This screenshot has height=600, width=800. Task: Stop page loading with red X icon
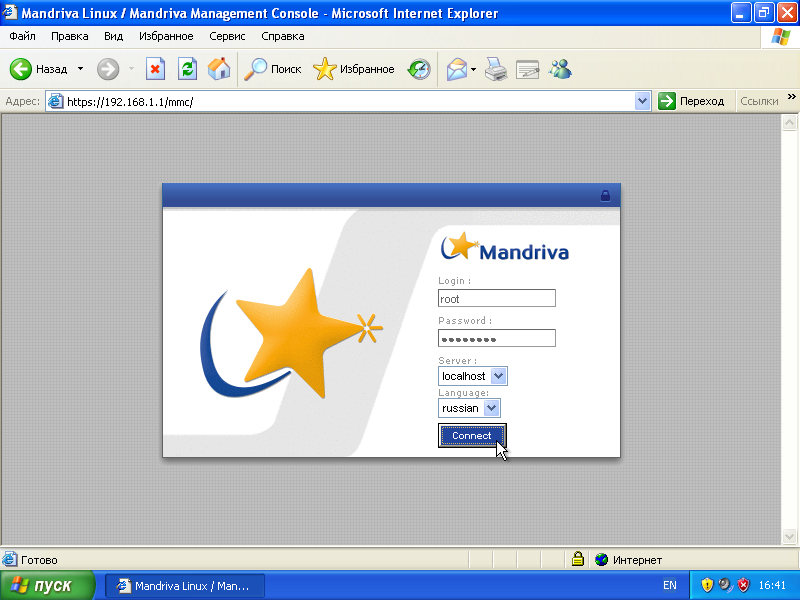pos(155,69)
